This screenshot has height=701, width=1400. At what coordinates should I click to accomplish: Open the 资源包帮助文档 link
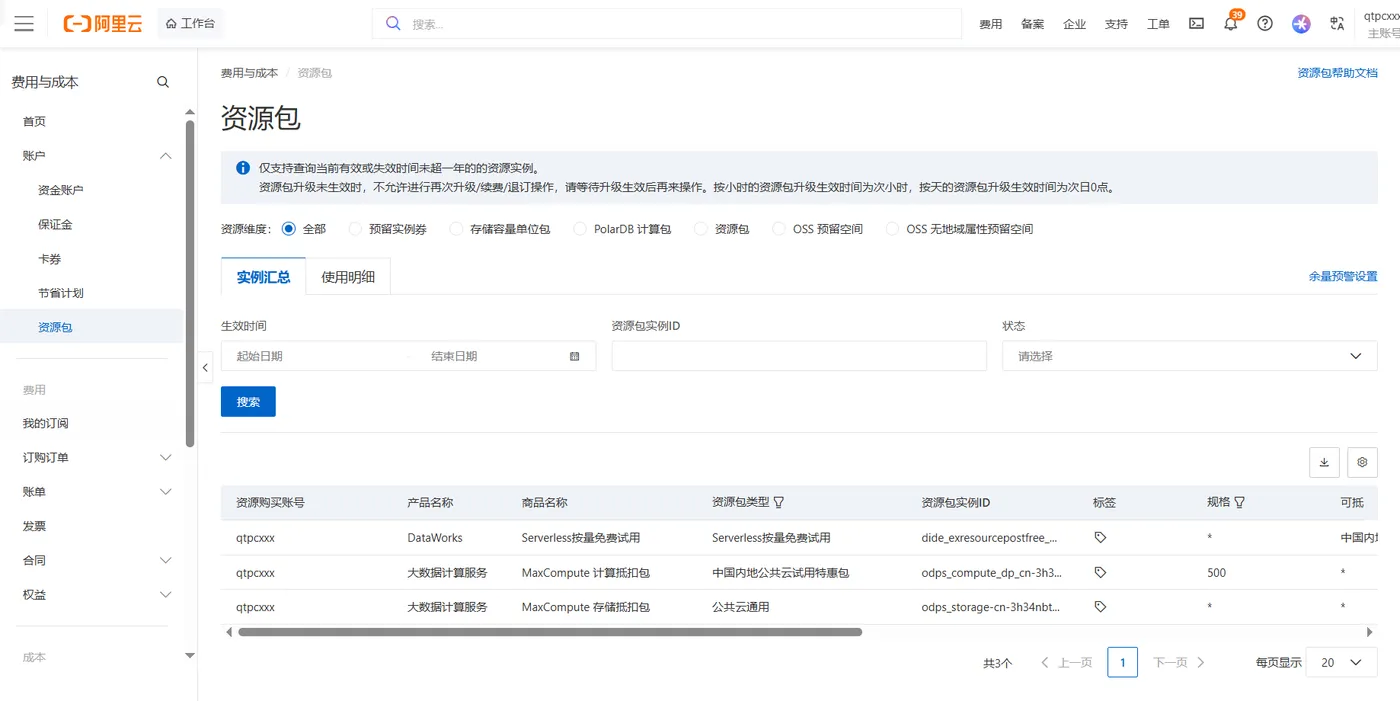tap(1337, 73)
